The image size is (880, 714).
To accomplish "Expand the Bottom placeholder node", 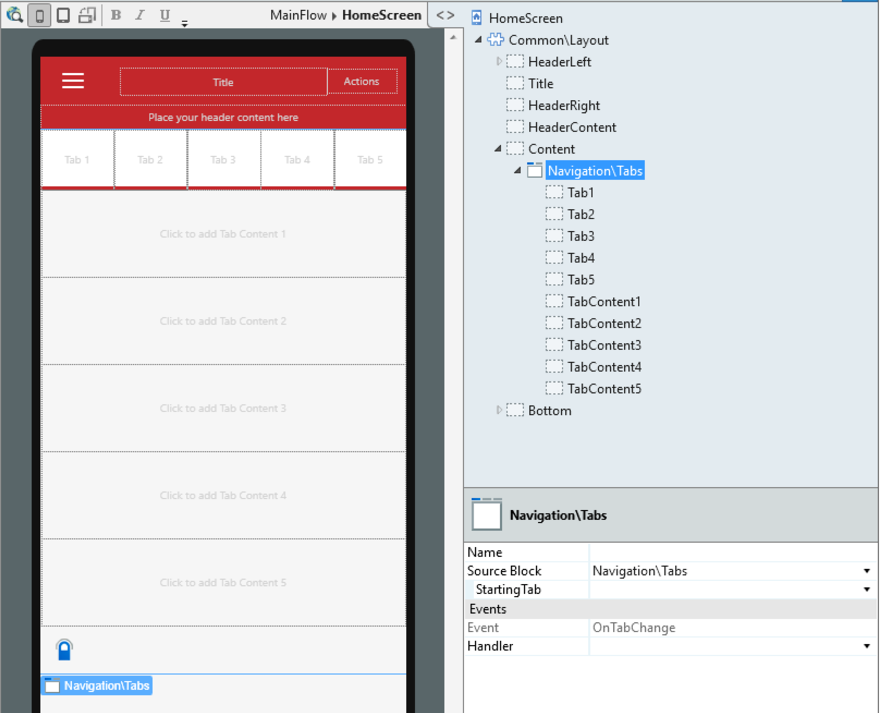I will click(498, 410).
